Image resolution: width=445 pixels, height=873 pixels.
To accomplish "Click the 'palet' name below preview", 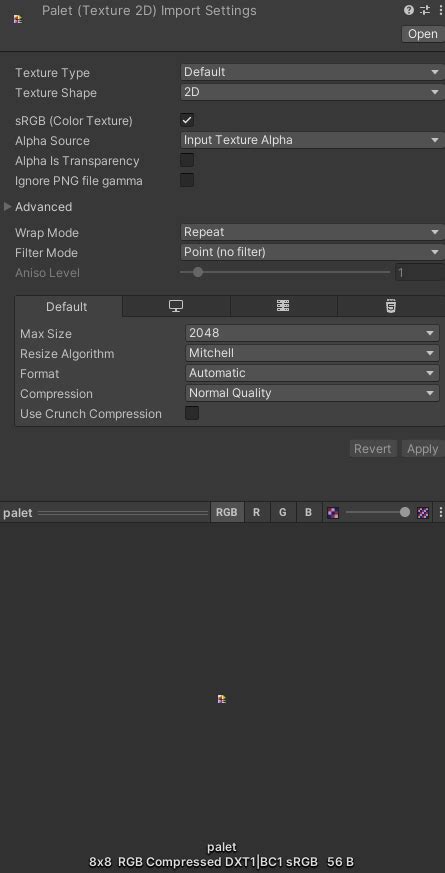I will (222, 847).
